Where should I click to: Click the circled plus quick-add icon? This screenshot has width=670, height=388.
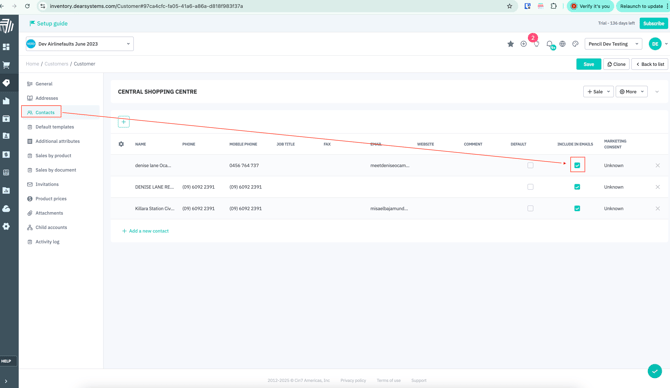(523, 44)
